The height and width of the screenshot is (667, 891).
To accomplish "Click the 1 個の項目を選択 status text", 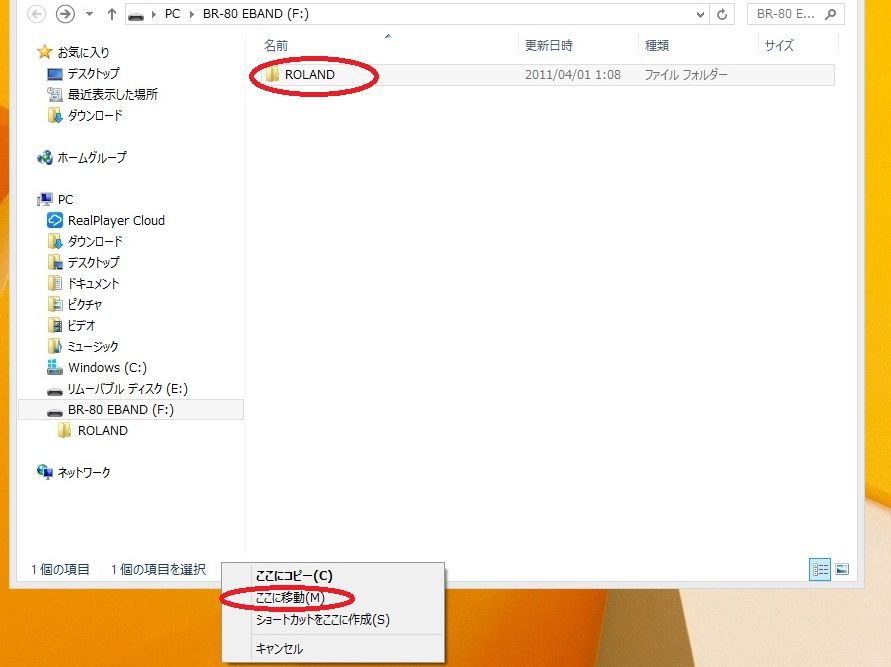I will [x=158, y=569].
